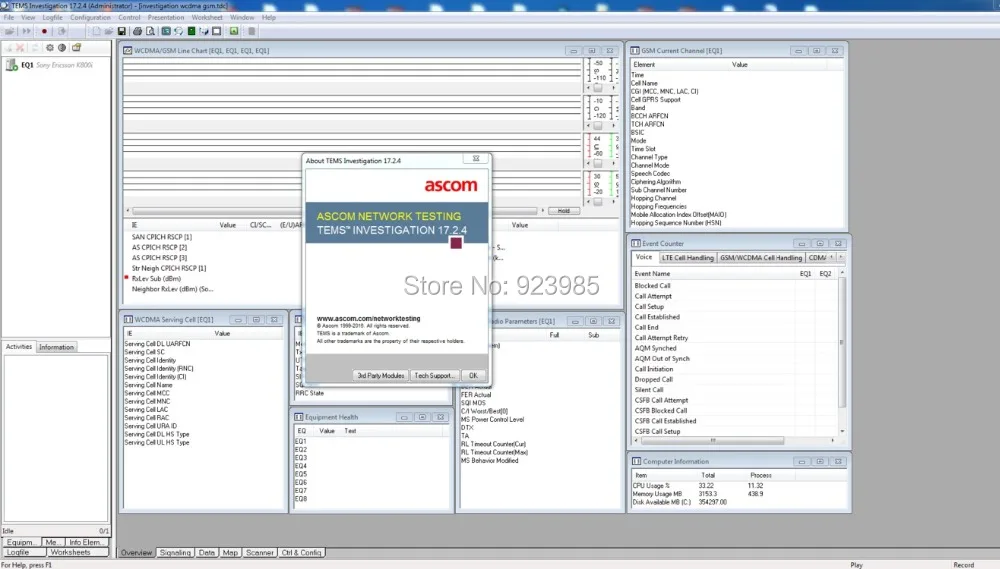This screenshot has height=569, width=1000.
Task: Select EQ3 row in Equipment Health
Action: click(x=301, y=458)
